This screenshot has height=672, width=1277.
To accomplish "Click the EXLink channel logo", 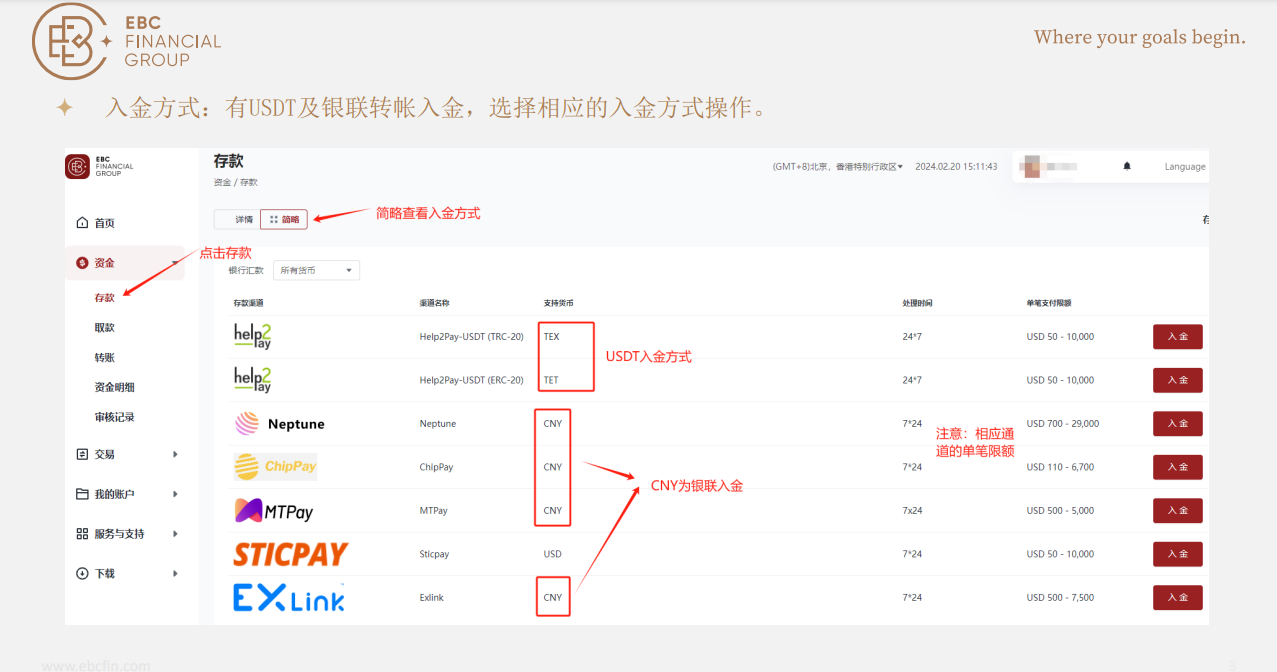I will click(x=289, y=598).
